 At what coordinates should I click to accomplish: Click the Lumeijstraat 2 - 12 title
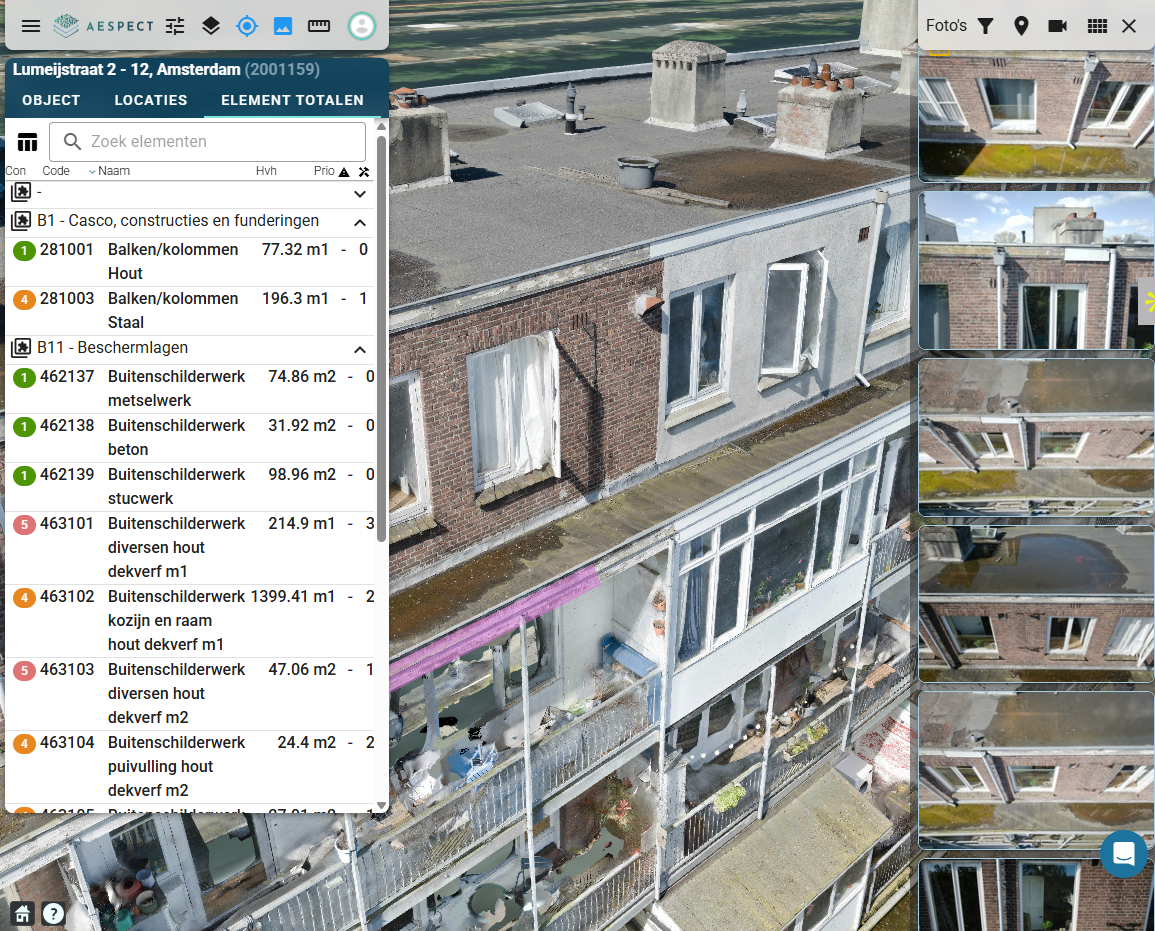(x=127, y=69)
